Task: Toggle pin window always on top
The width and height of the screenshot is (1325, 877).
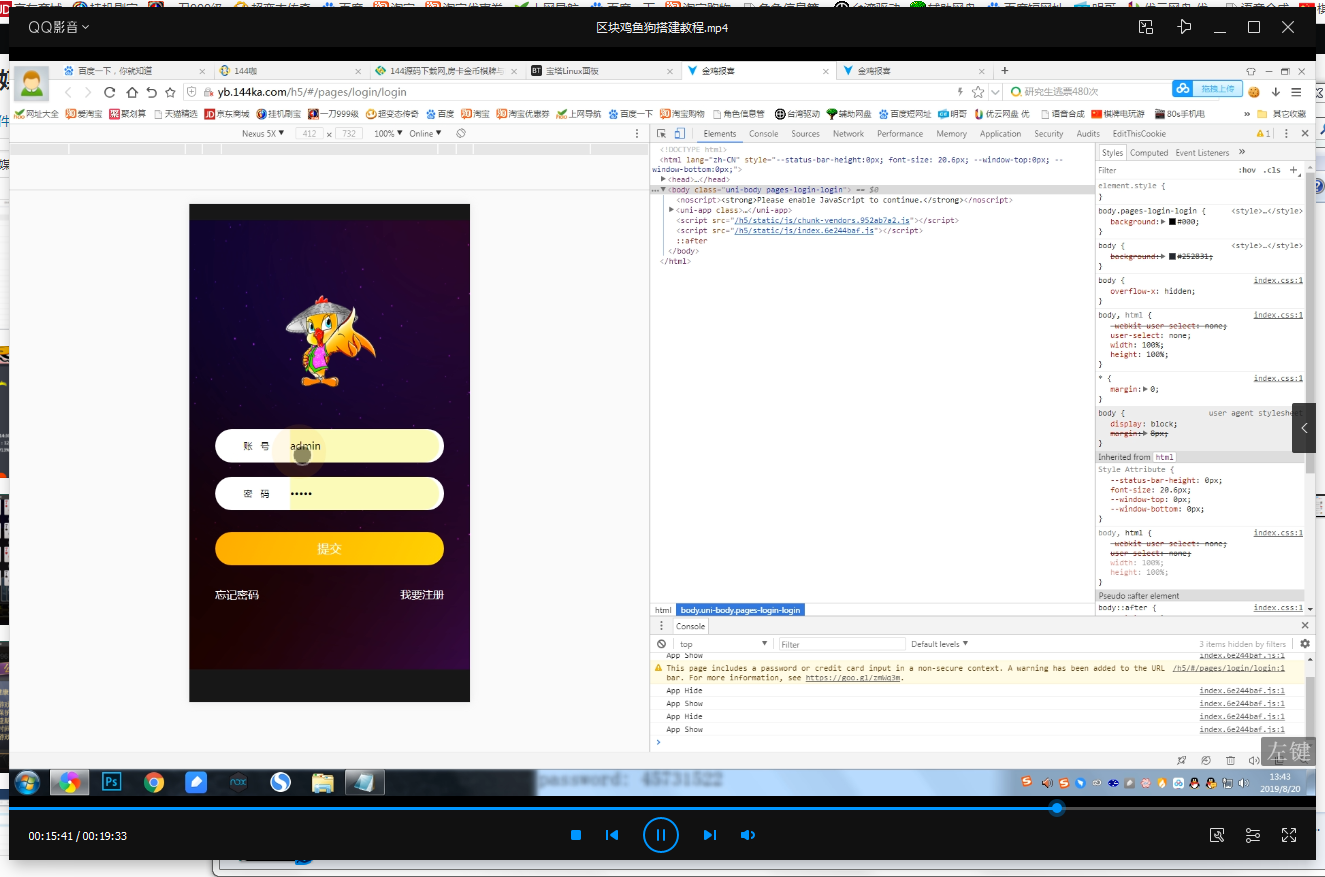Action: [x=1185, y=27]
